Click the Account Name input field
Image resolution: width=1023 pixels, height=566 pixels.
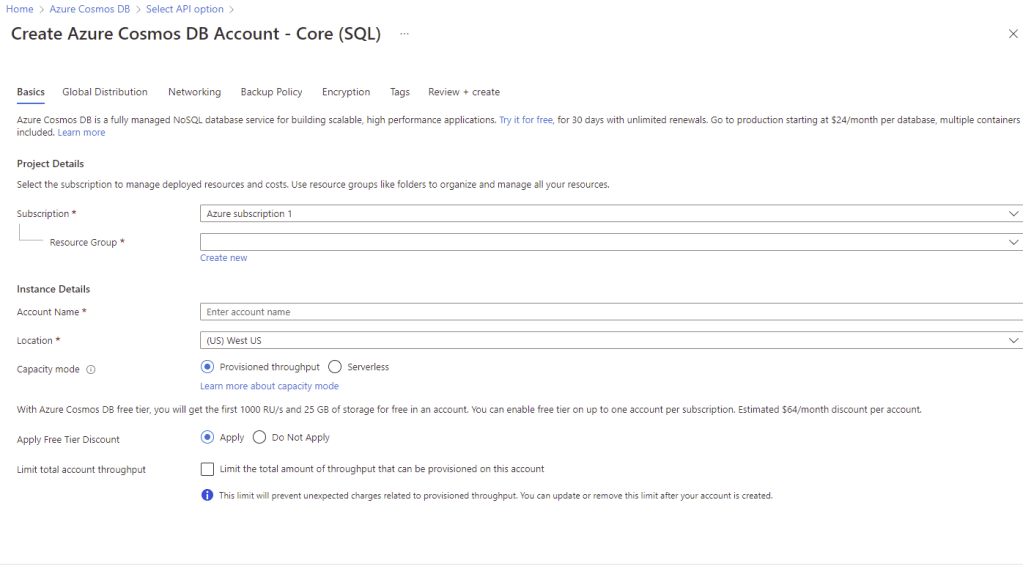pos(610,312)
